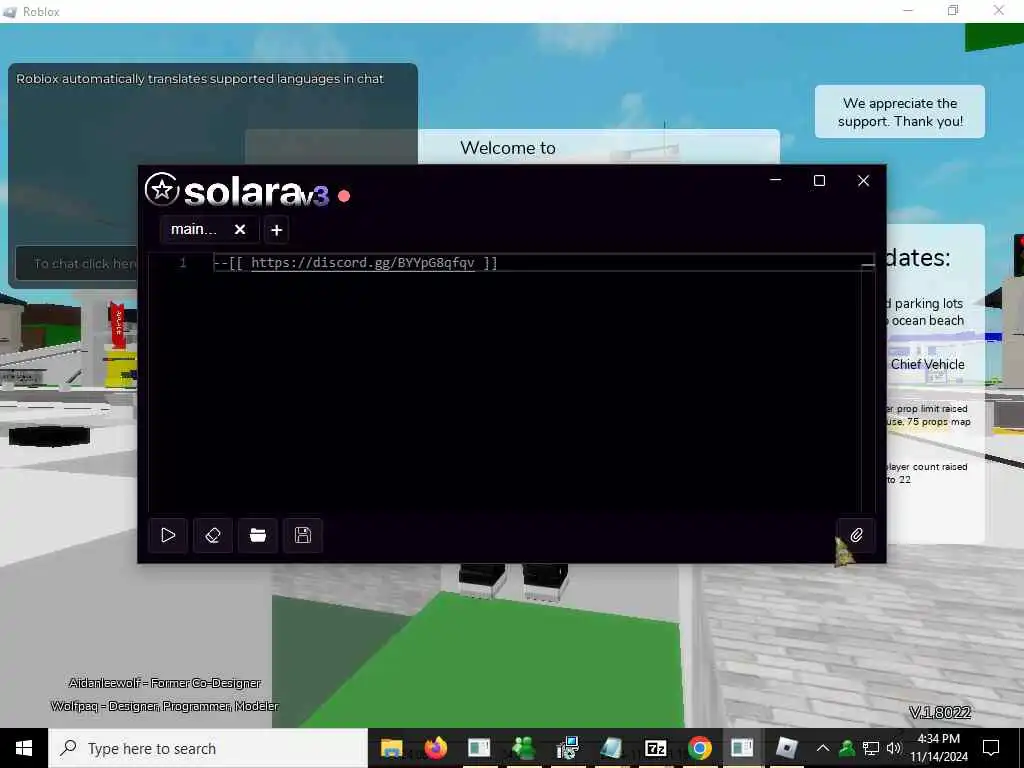
Task: Open the green people messenger taskbar icon
Action: point(523,748)
